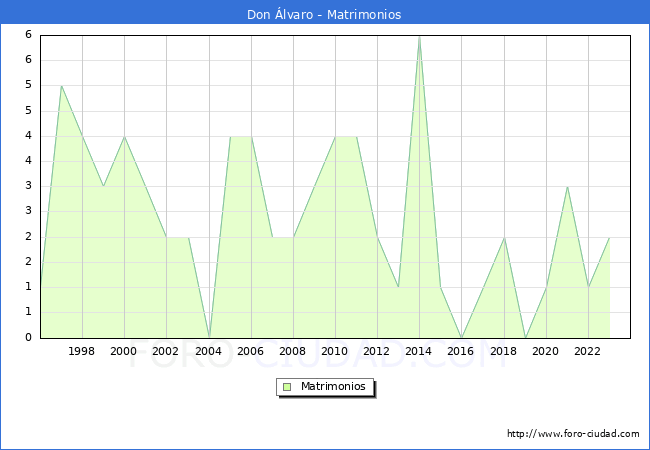Click the x-axis label 2022

587,351
